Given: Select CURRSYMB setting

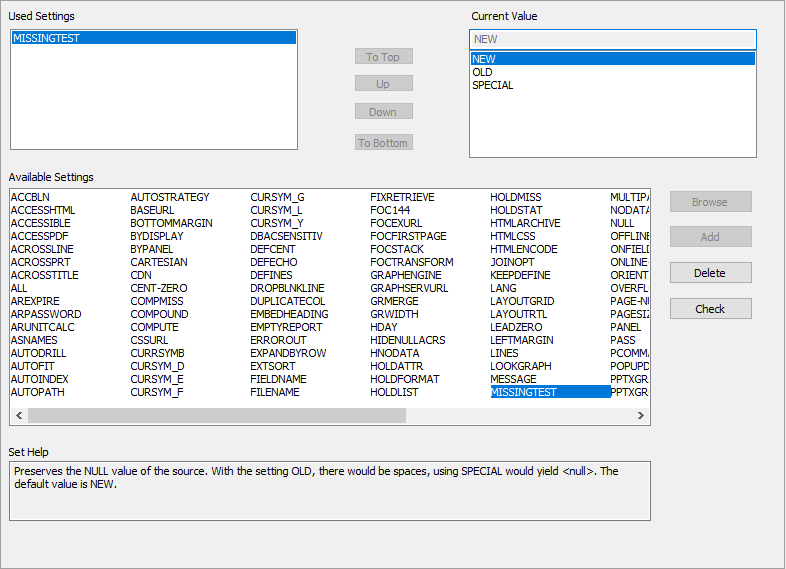Looking at the screenshot, I should [x=157, y=353].
